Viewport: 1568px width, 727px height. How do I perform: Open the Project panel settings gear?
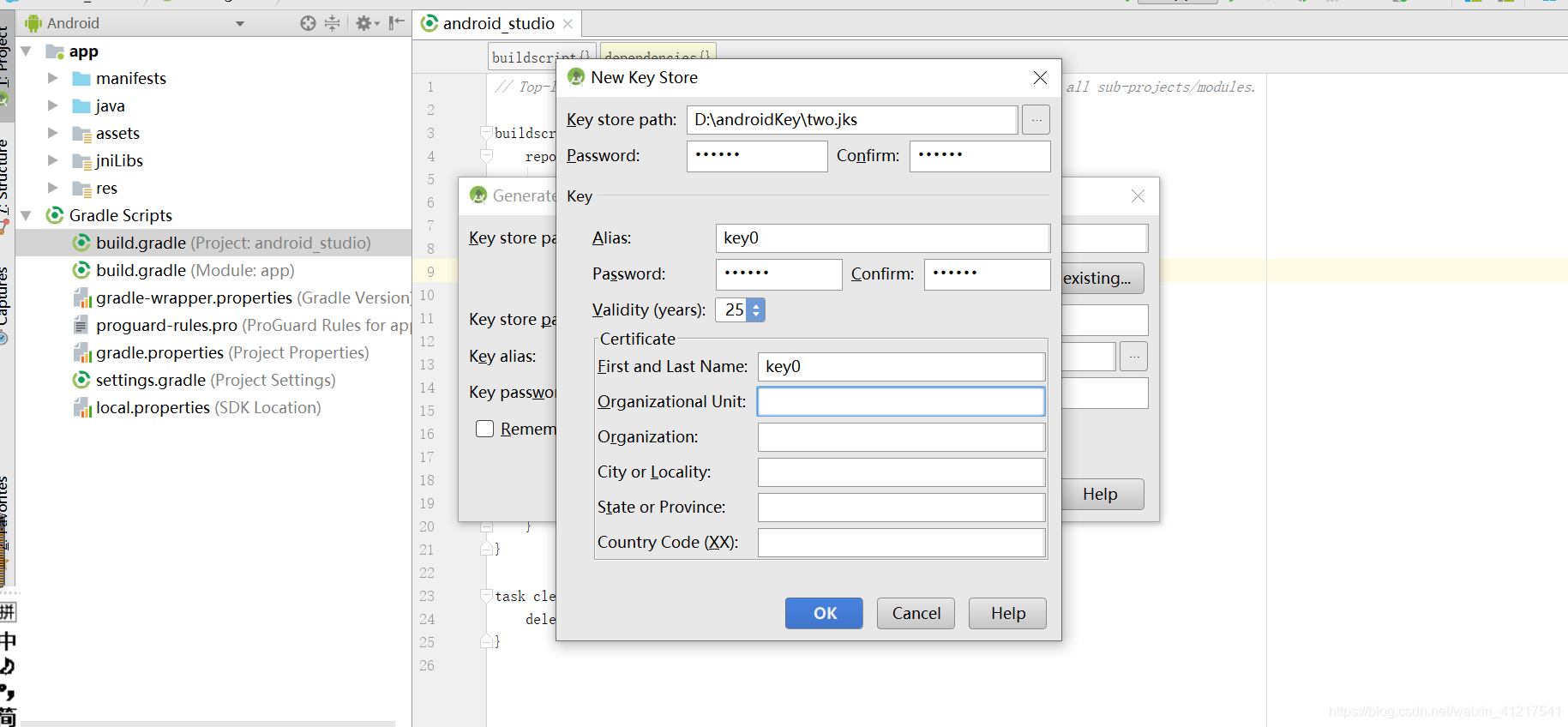367,23
